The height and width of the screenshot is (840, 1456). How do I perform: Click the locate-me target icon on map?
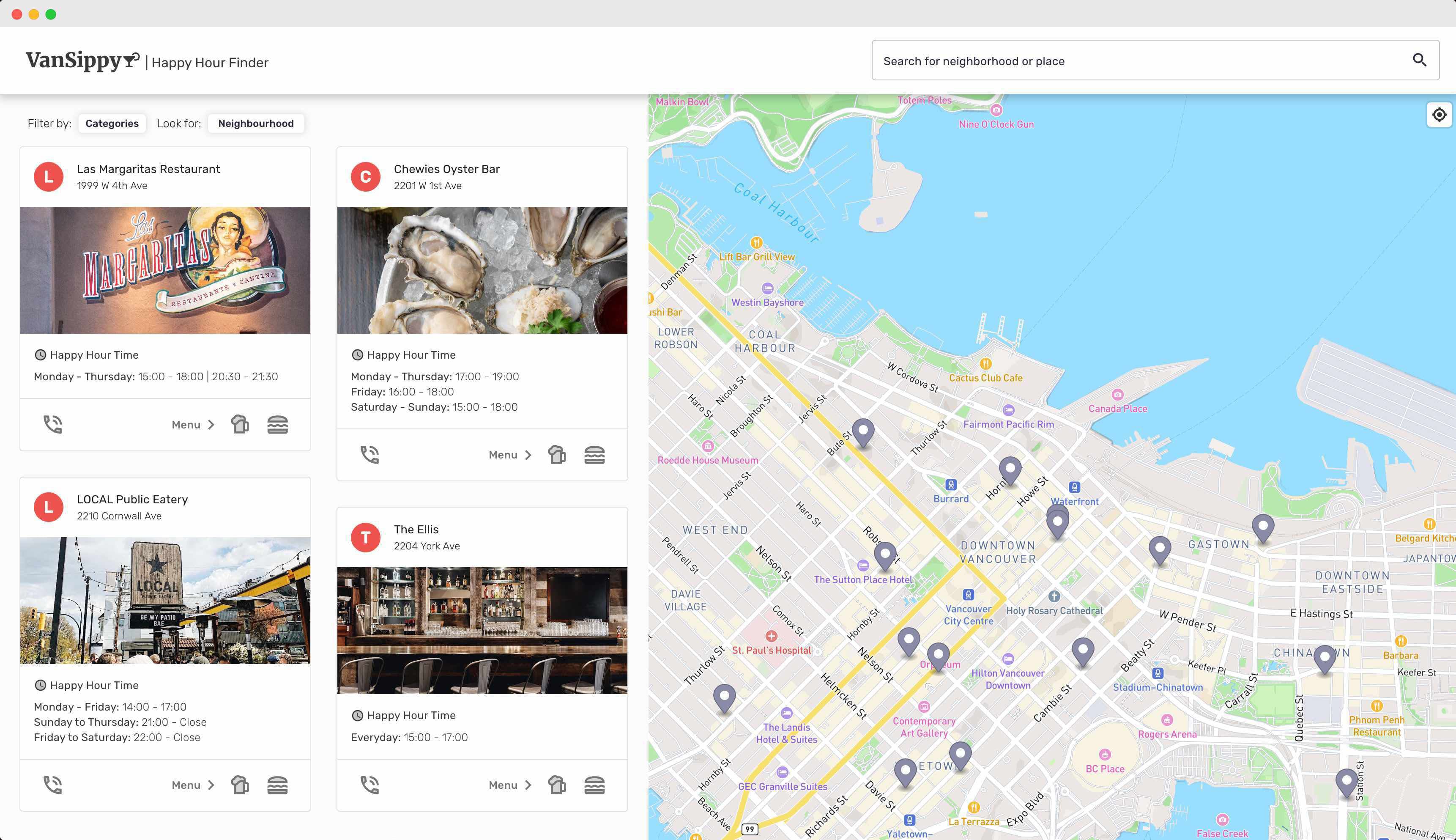1439,114
